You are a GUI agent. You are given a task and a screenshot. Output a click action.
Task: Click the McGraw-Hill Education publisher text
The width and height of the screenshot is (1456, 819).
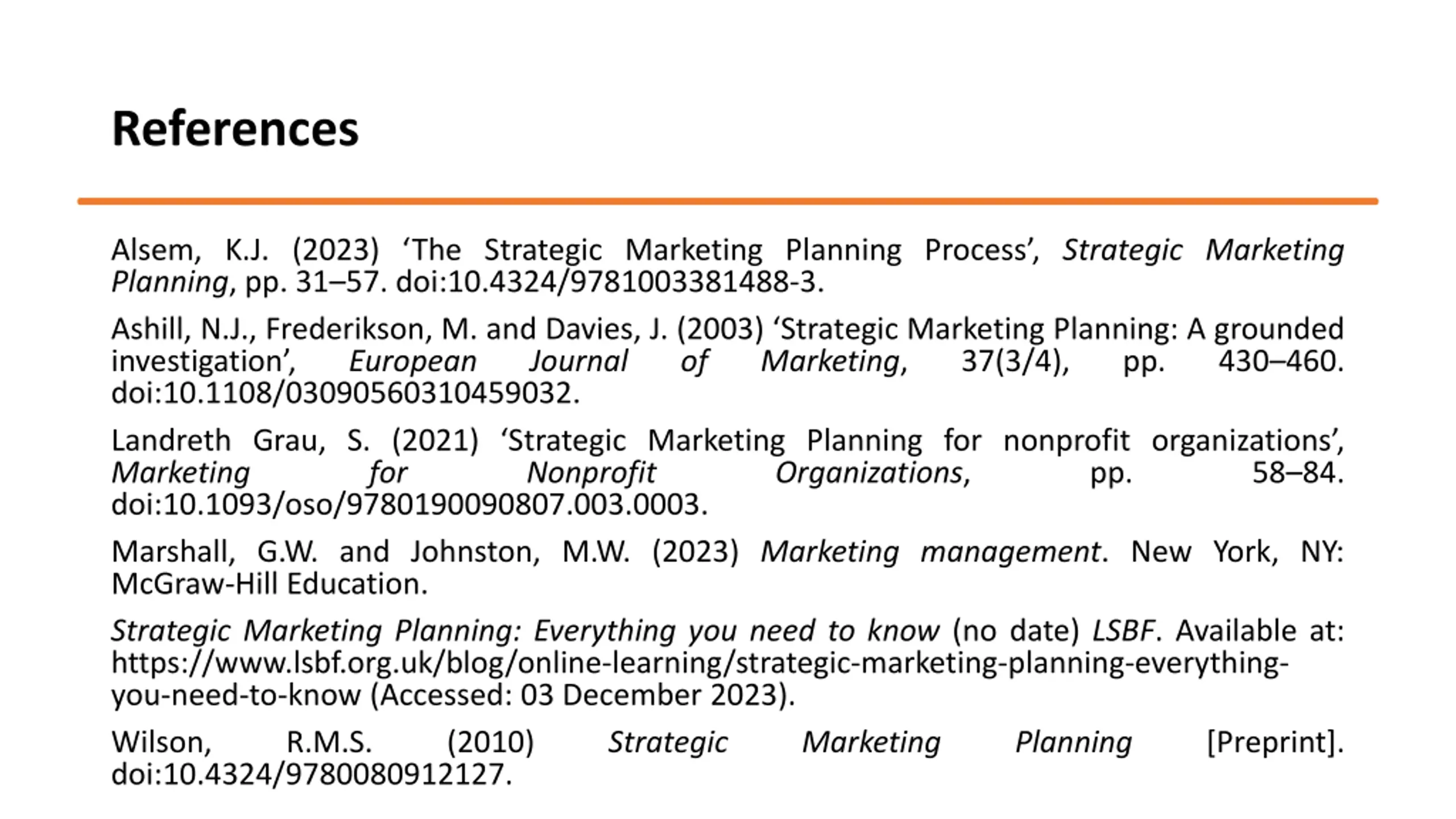click(x=270, y=584)
